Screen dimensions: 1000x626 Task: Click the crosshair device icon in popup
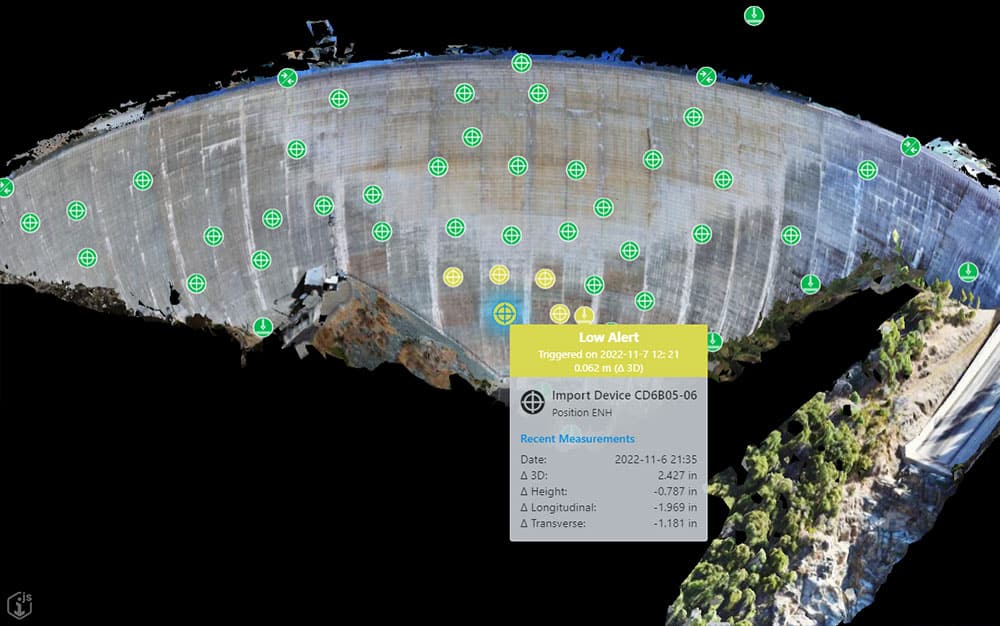[x=534, y=402]
